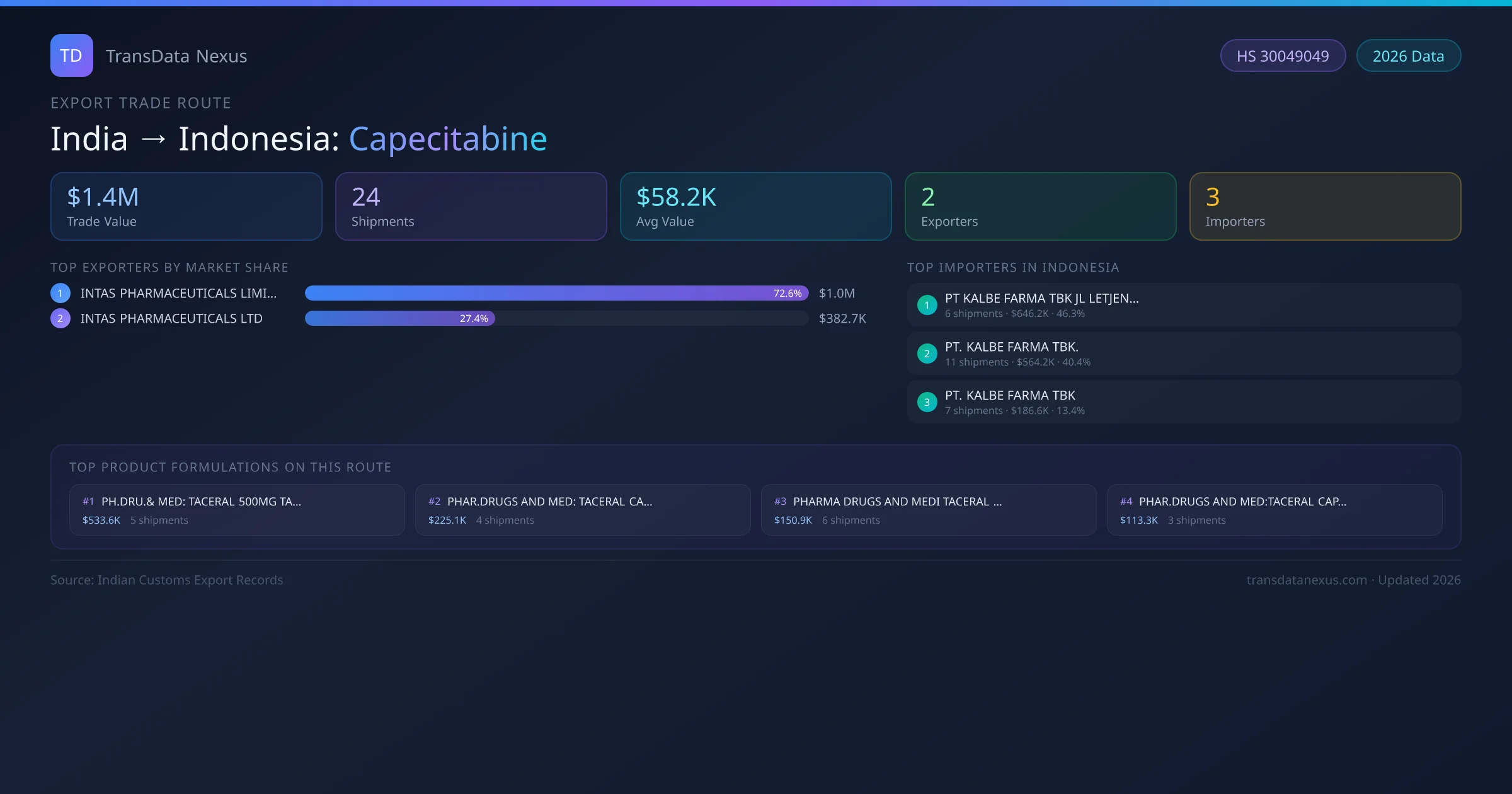The image size is (1512, 794).
Task: Click rank 2 importer green badge
Action: pyautogui.click(x=927, y=354)
